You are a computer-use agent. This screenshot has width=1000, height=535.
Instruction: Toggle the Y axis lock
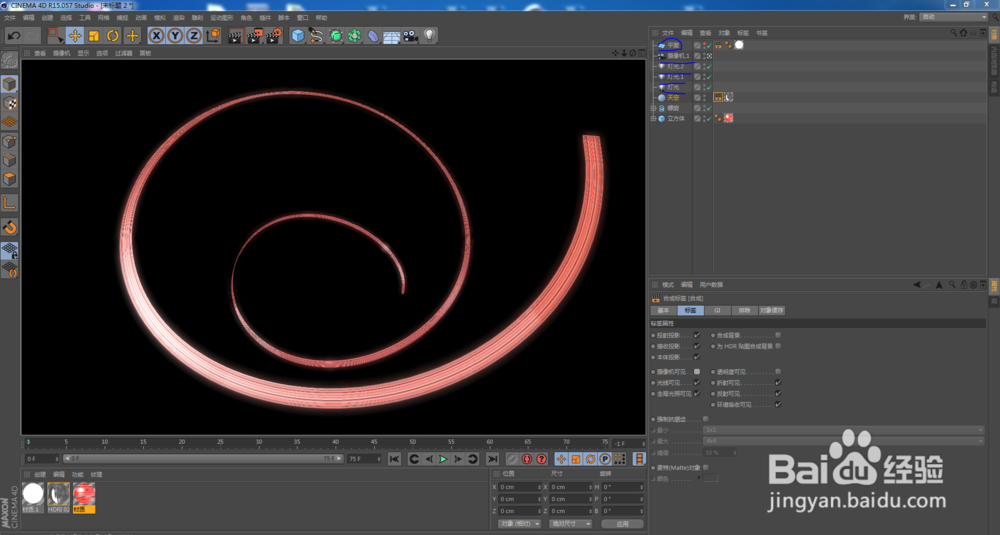click(175, 36)
